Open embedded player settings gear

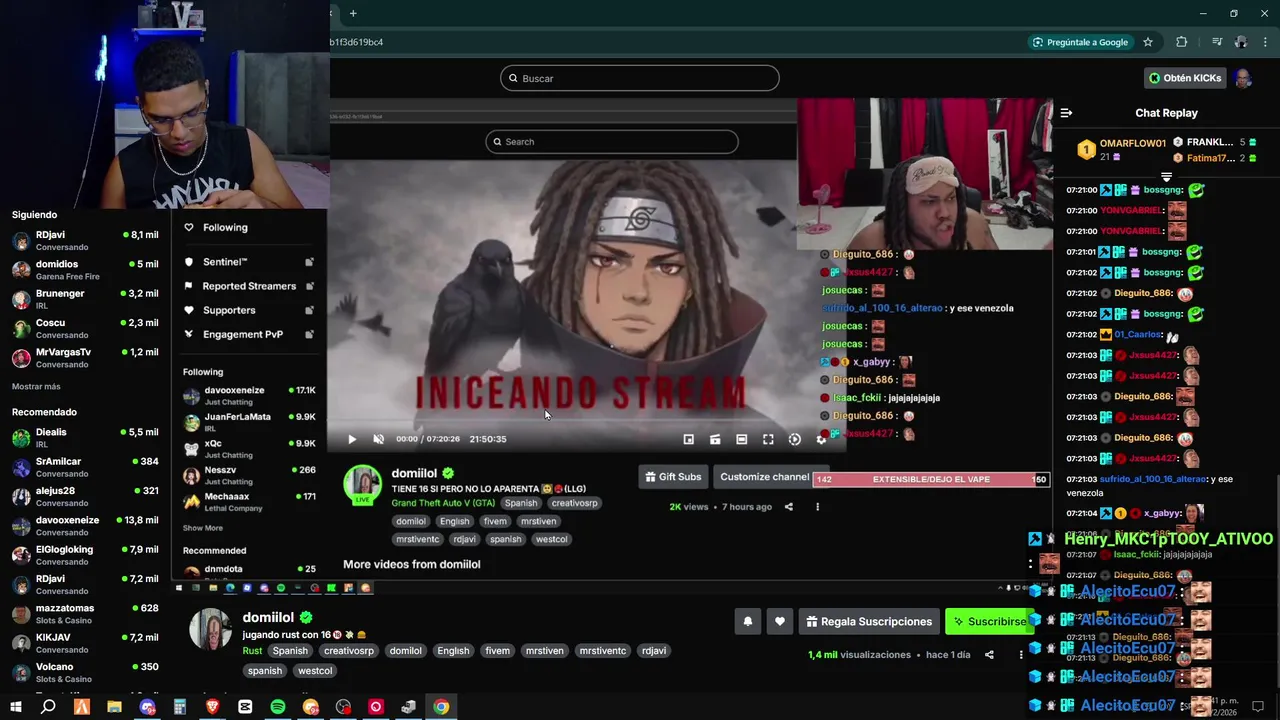coord(821,439)
